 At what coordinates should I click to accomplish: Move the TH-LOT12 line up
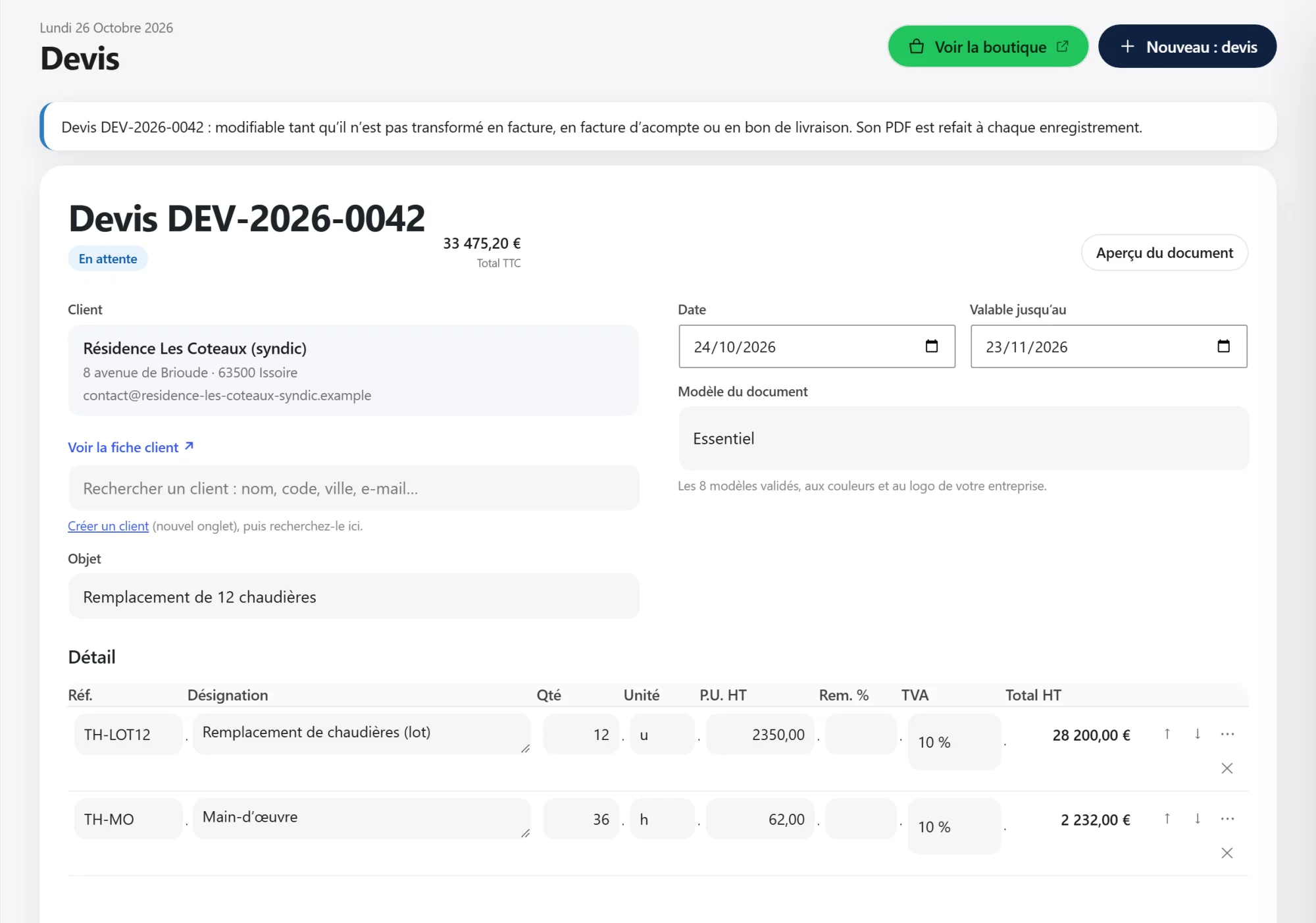click(1167, 734)
